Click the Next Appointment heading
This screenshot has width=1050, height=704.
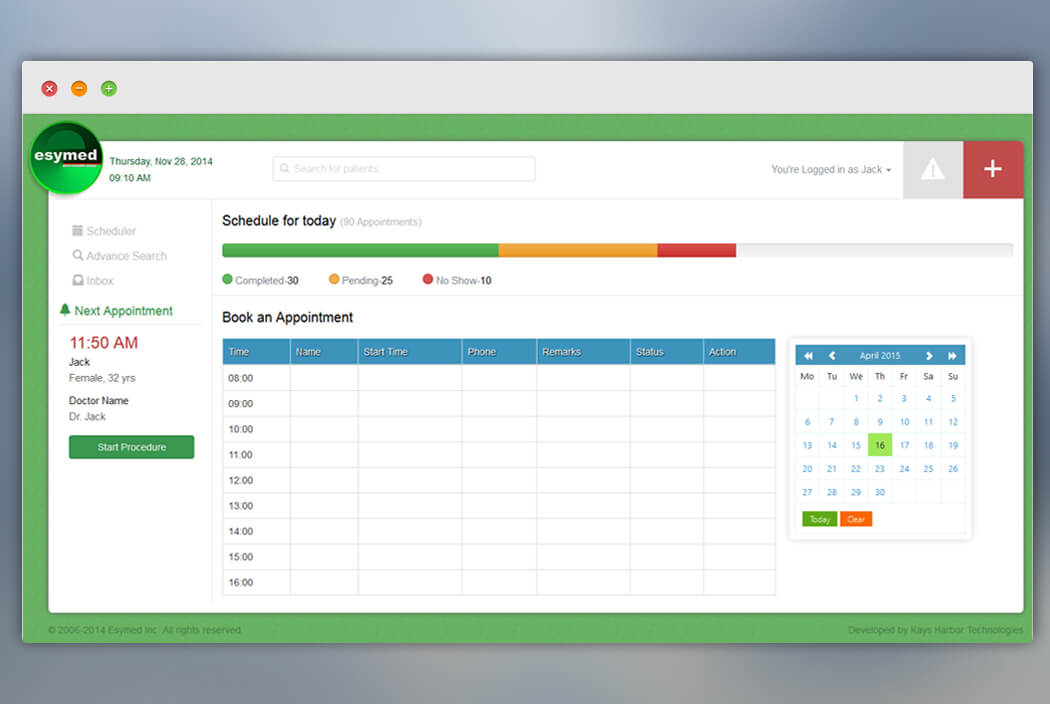click(123, 311)
